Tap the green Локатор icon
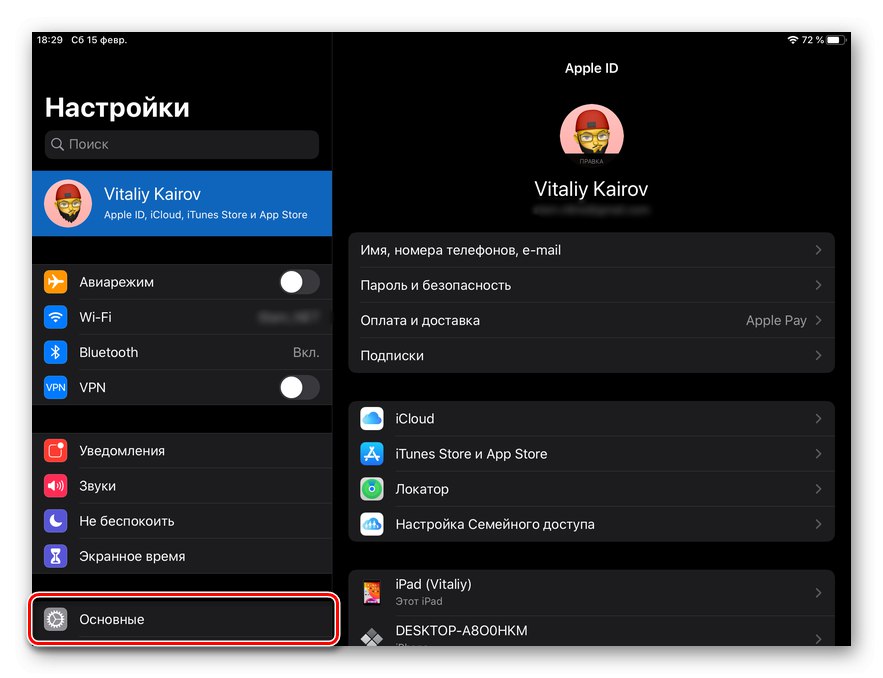 (x=372, y=489)
